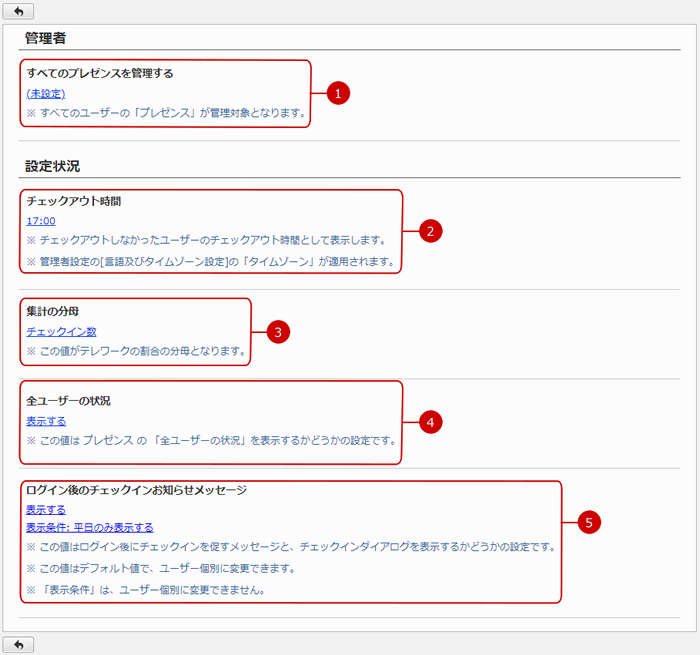The width and height of the screenshot is (700, 655).
Task: Click the 集計の分母 label
Action: (53, 311)
